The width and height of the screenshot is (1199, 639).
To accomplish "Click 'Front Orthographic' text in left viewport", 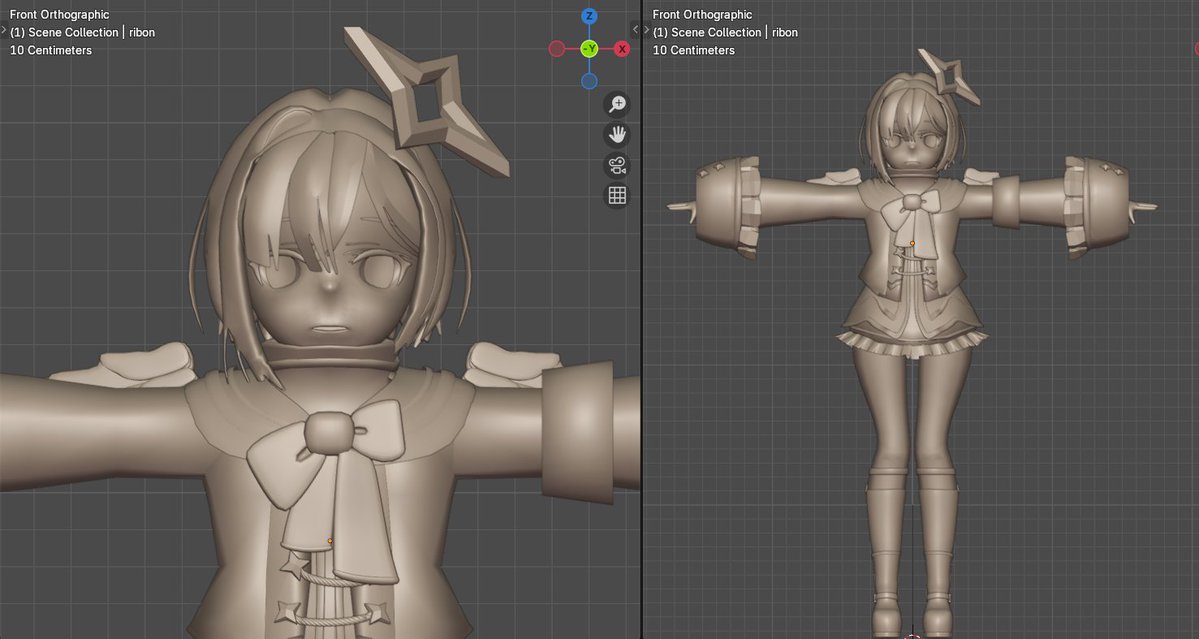I will pos(60,15).
